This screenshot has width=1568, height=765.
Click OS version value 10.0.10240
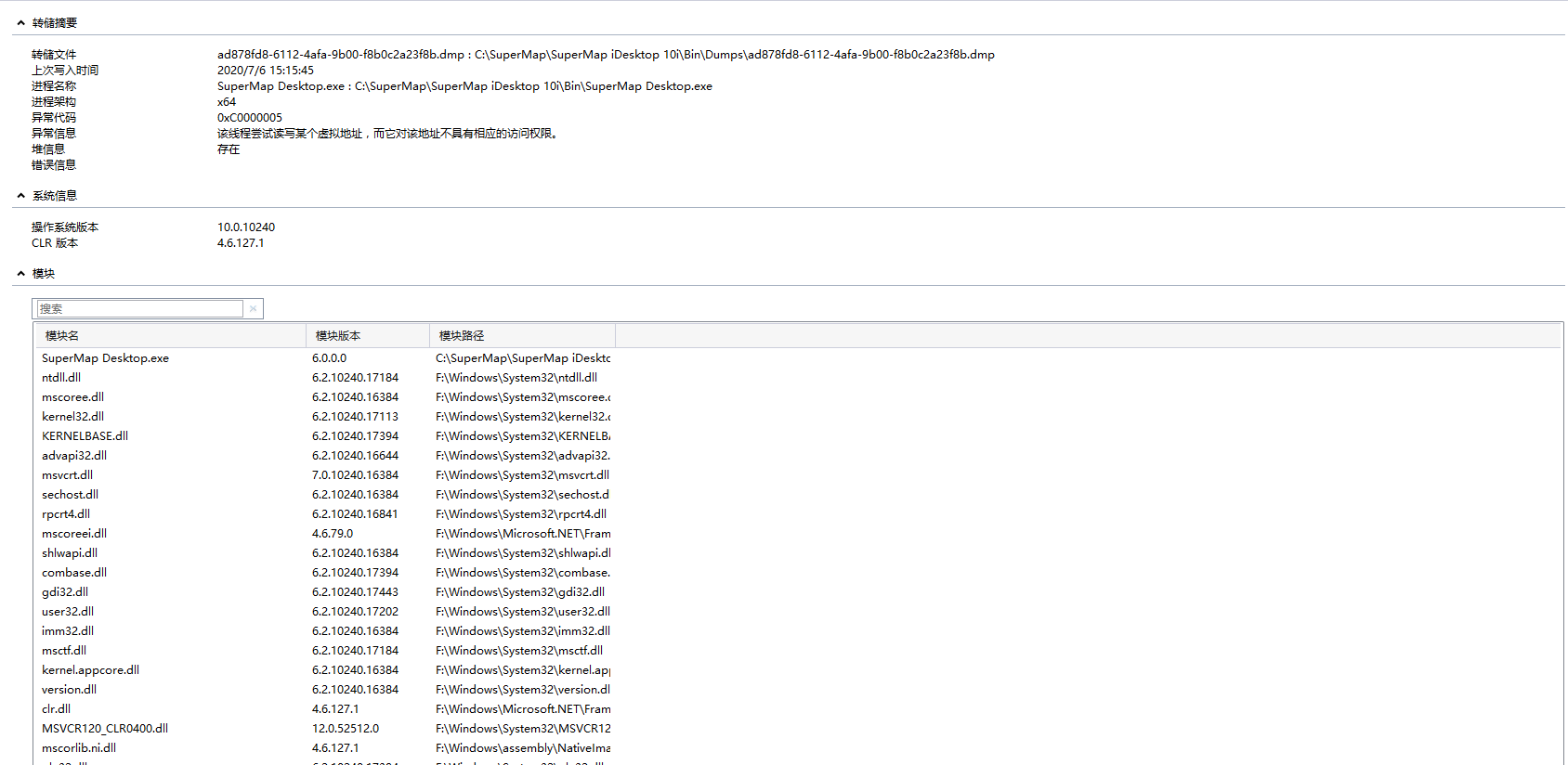246,227
